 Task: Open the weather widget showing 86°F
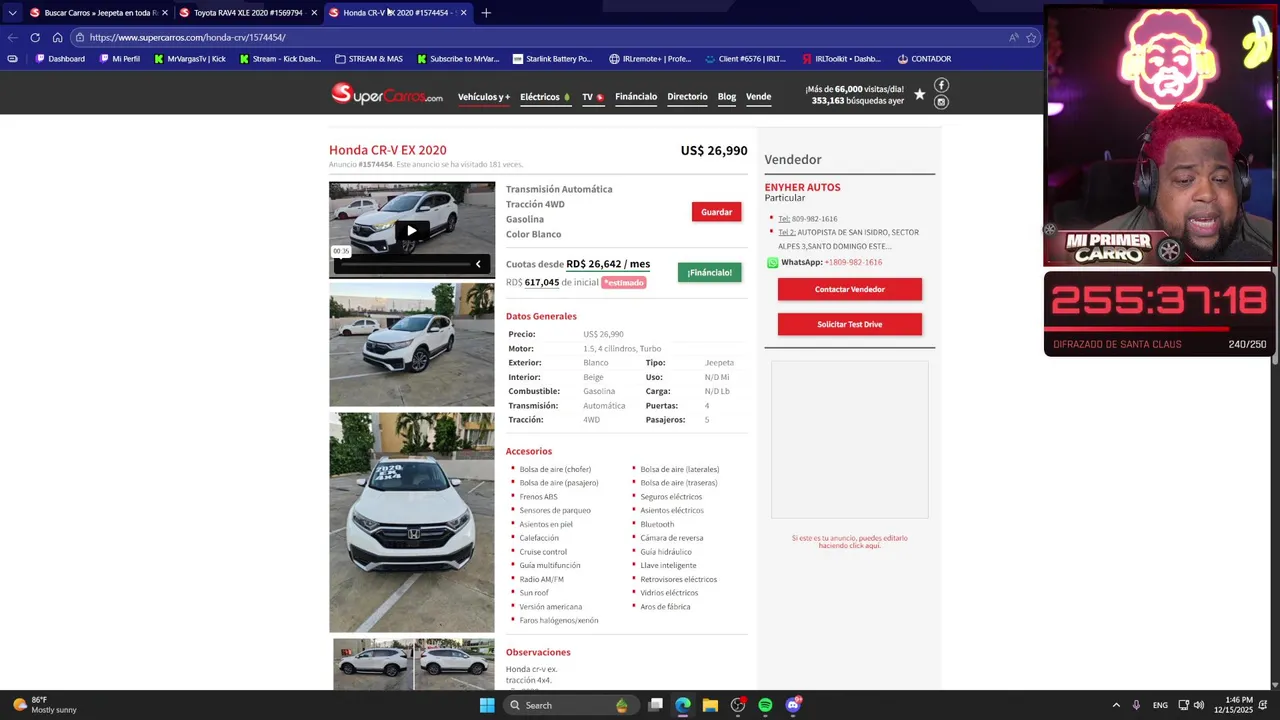[x=45, y=705]
